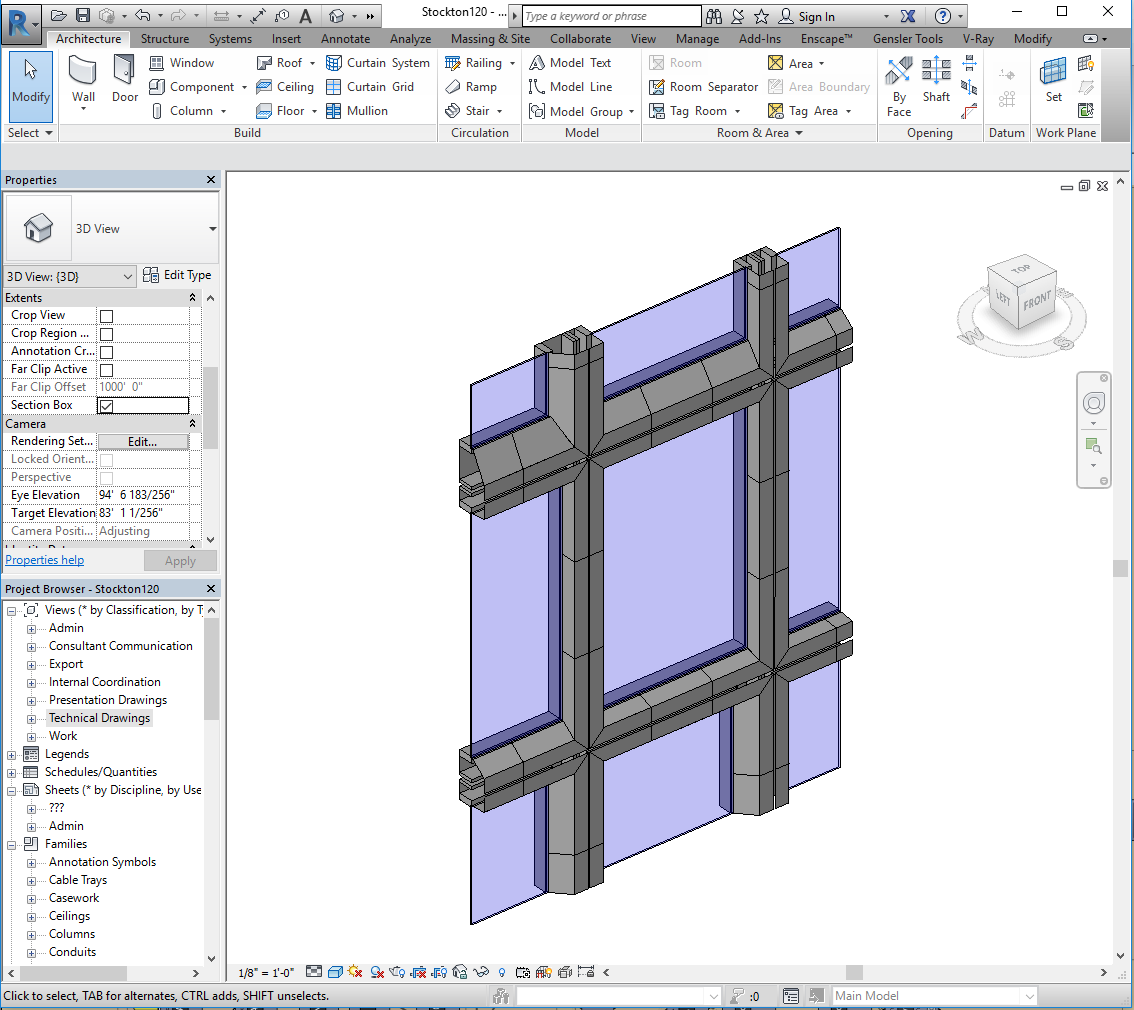
Task: Open the Properties help link
Action: click(45, 560)
